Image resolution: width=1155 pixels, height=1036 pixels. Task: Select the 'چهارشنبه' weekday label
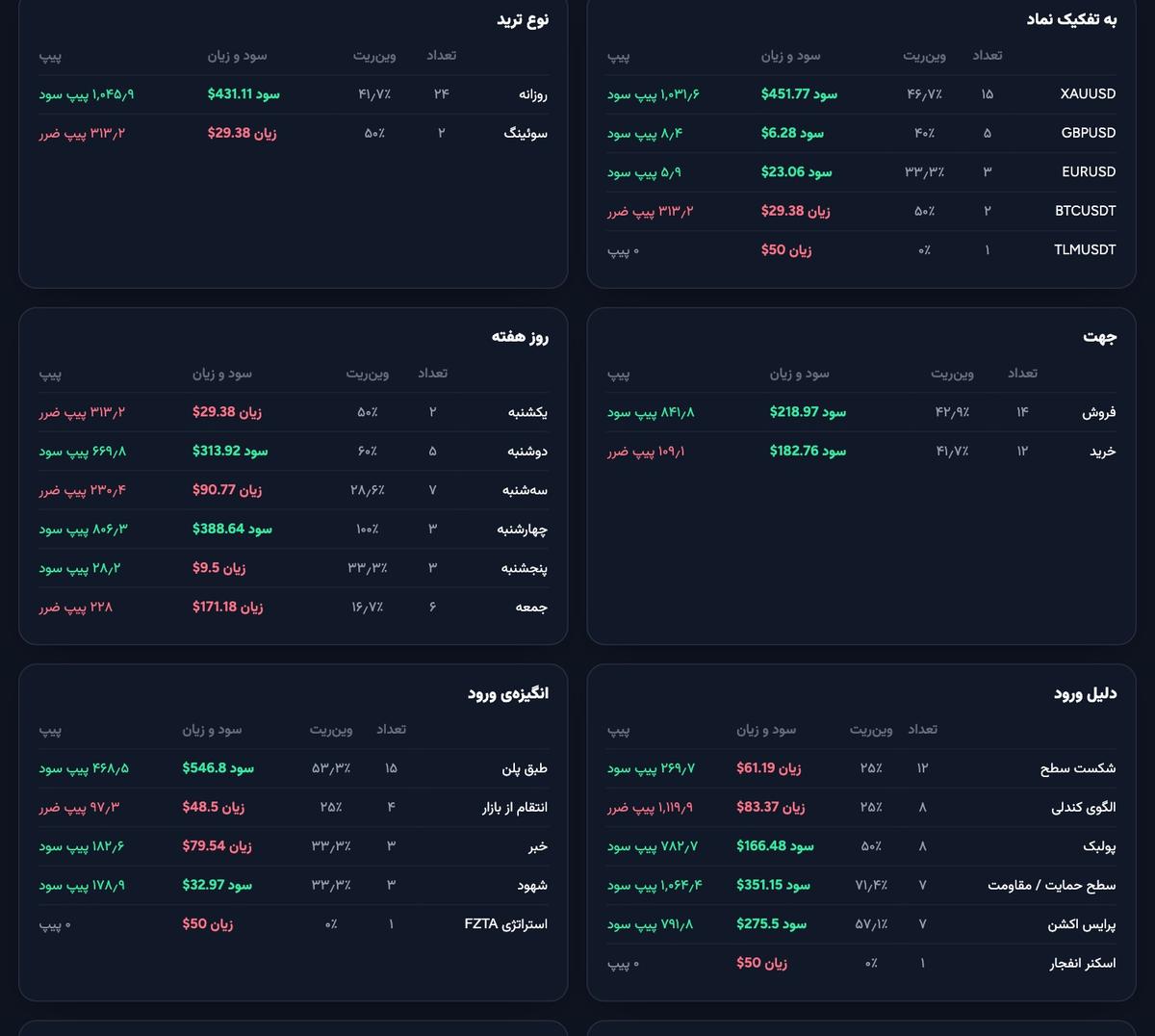pos(523,529)
